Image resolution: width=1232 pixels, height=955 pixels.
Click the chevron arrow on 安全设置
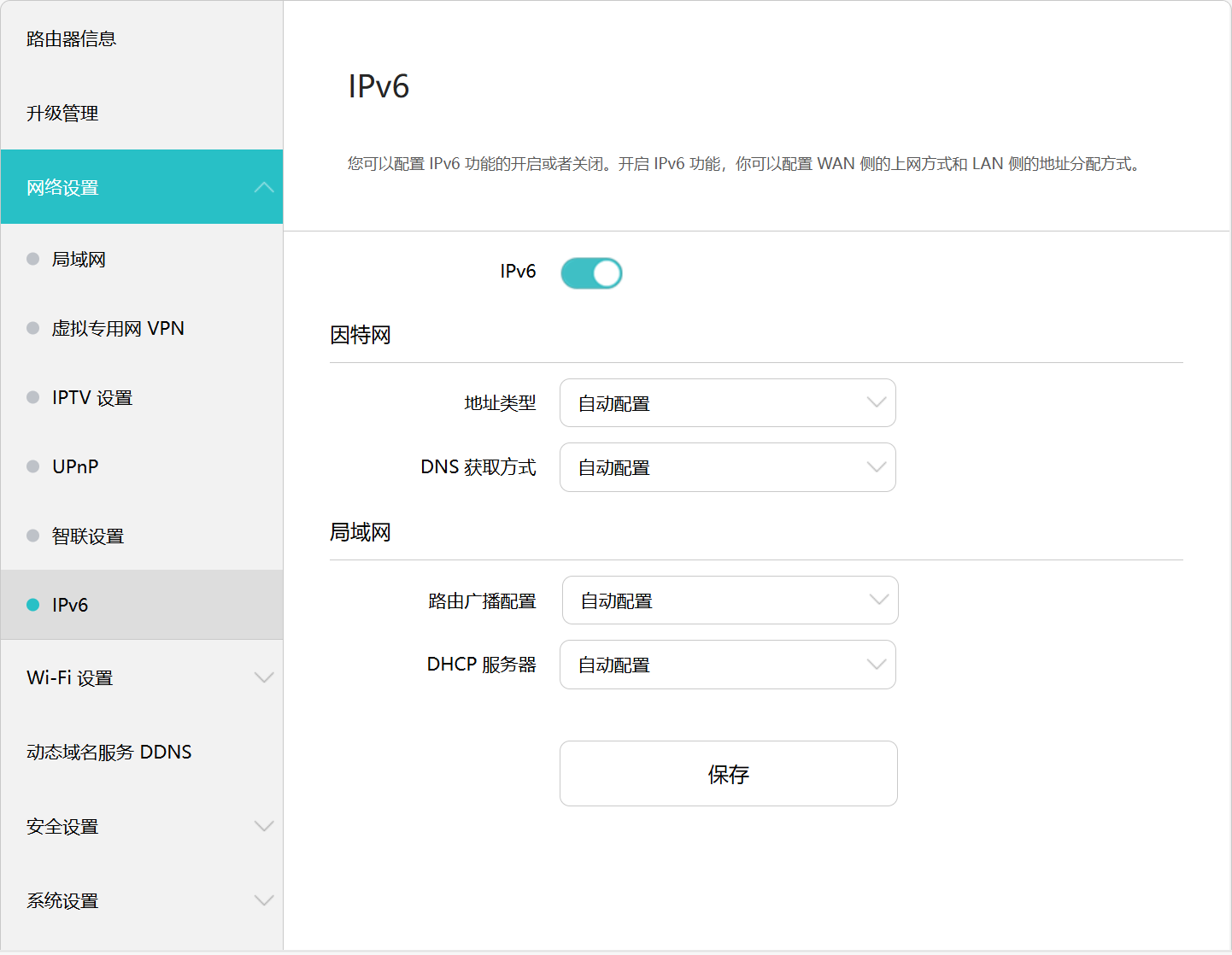tap(264, 826)
